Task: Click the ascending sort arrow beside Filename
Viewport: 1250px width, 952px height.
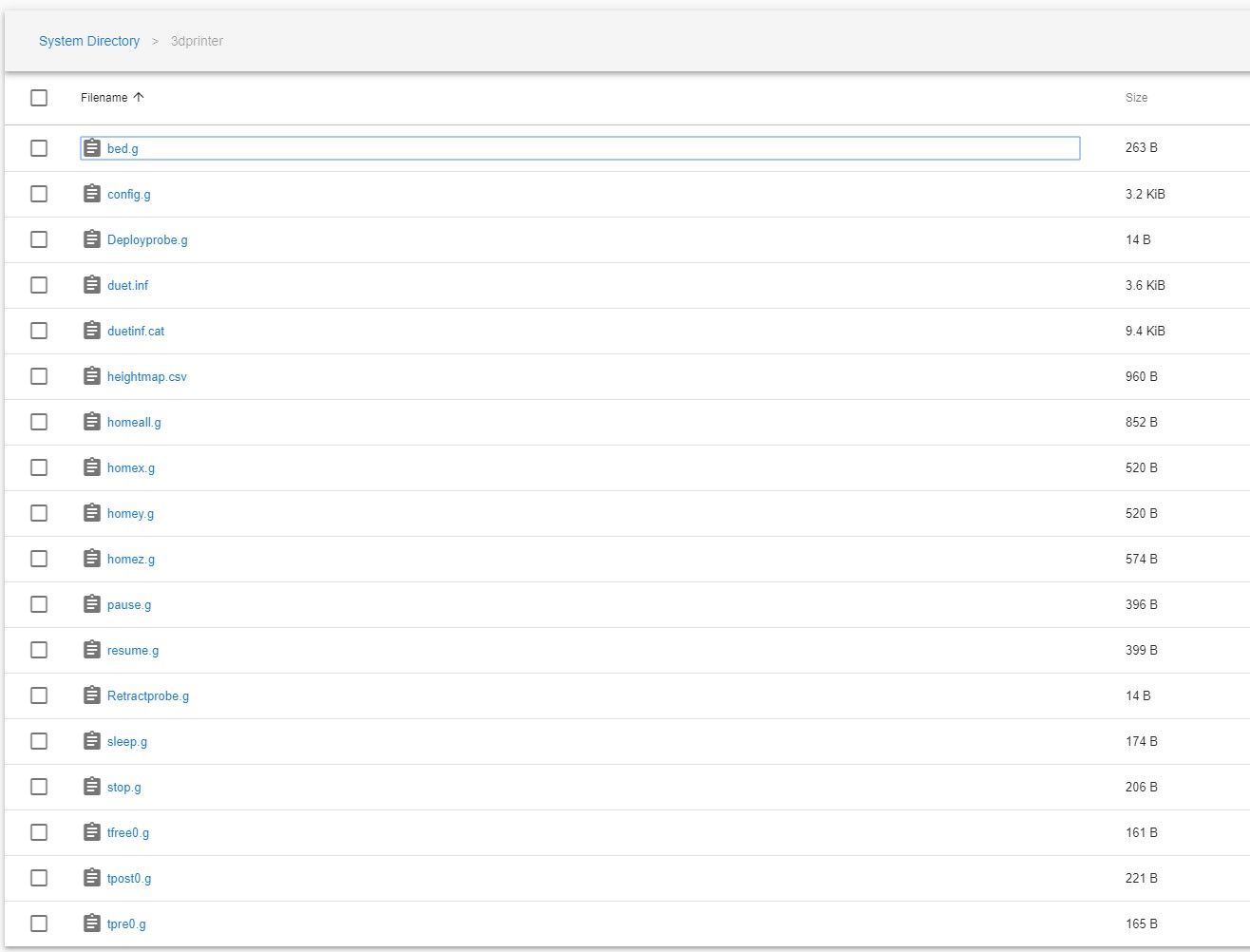Action: click(x=139, y=97)
